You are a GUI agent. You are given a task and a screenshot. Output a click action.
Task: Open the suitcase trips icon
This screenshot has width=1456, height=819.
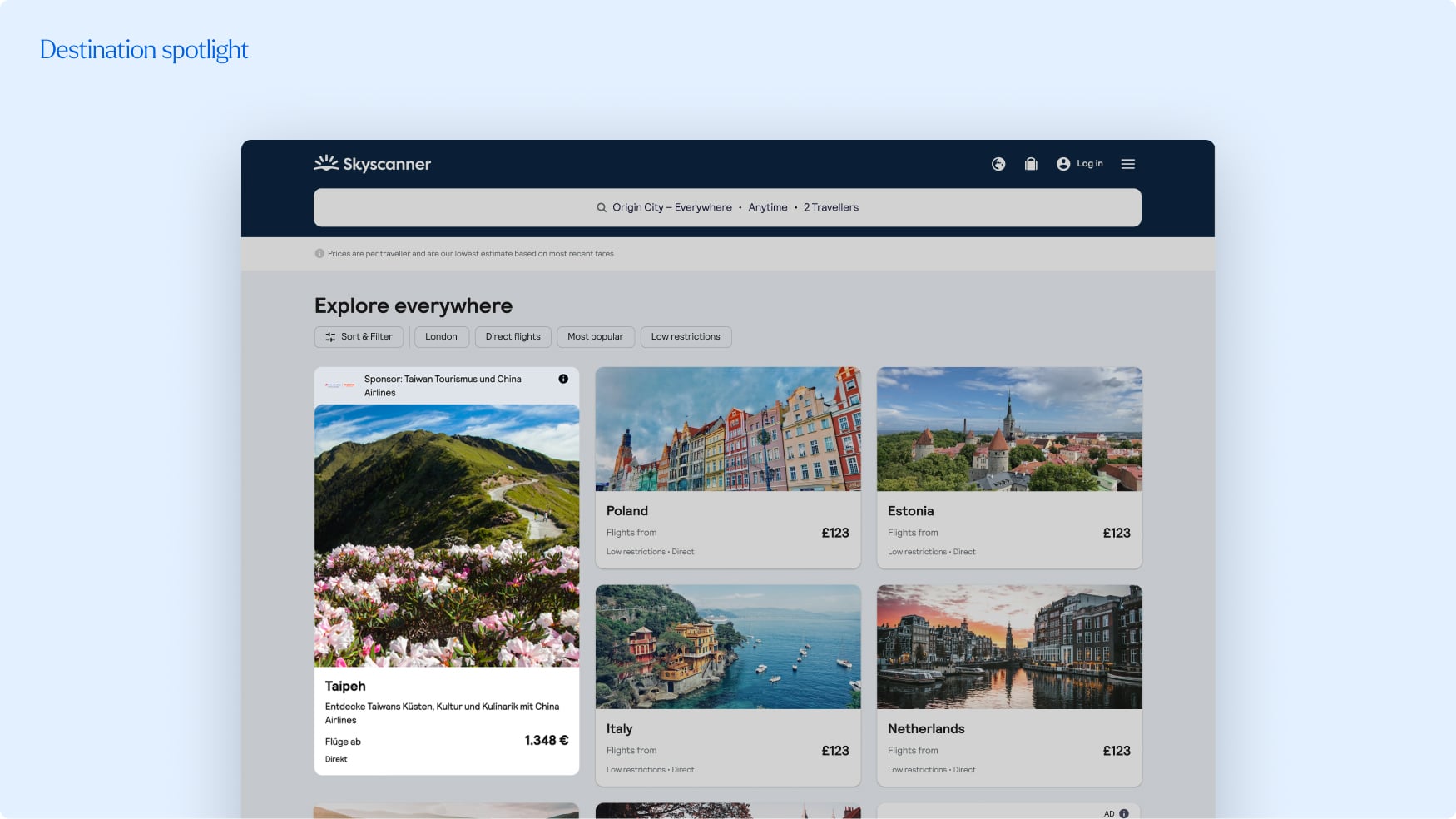(1031, 164)
